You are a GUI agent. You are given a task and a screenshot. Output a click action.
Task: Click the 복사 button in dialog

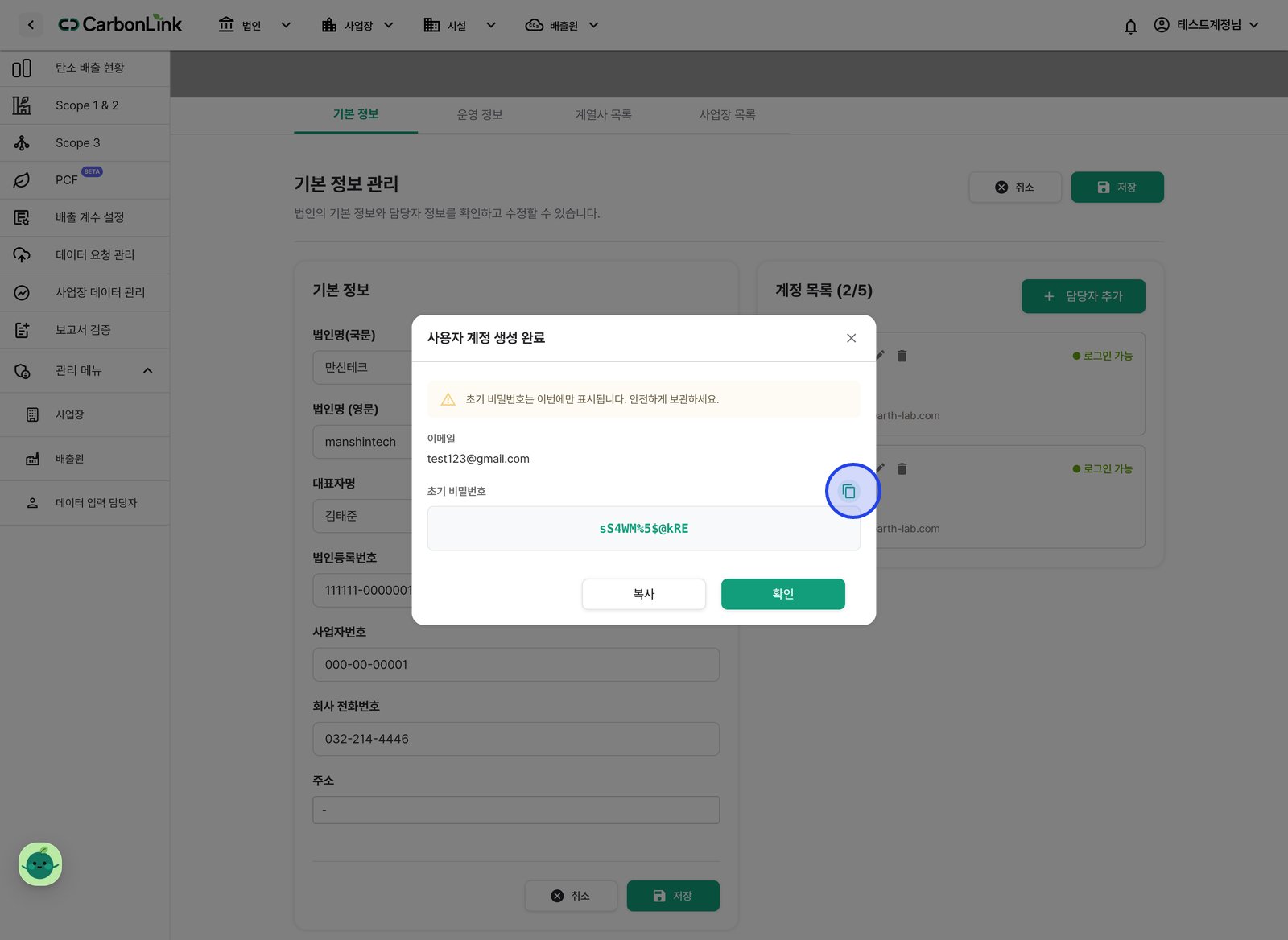644,594
